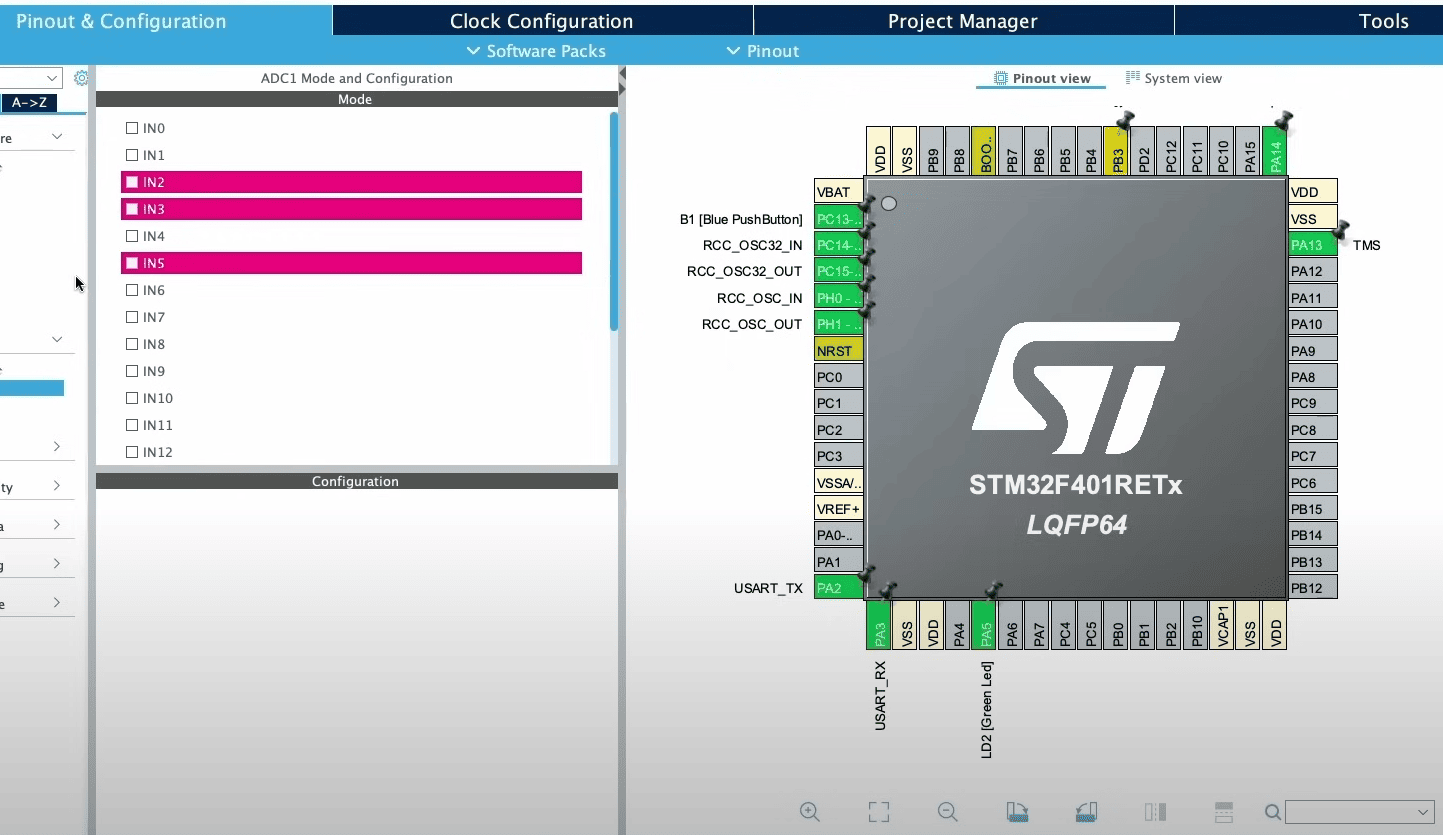This screenshot has width=1443, height=835.
Task: Open the sidebar settings gear icon
Action: tap(81, 77)
